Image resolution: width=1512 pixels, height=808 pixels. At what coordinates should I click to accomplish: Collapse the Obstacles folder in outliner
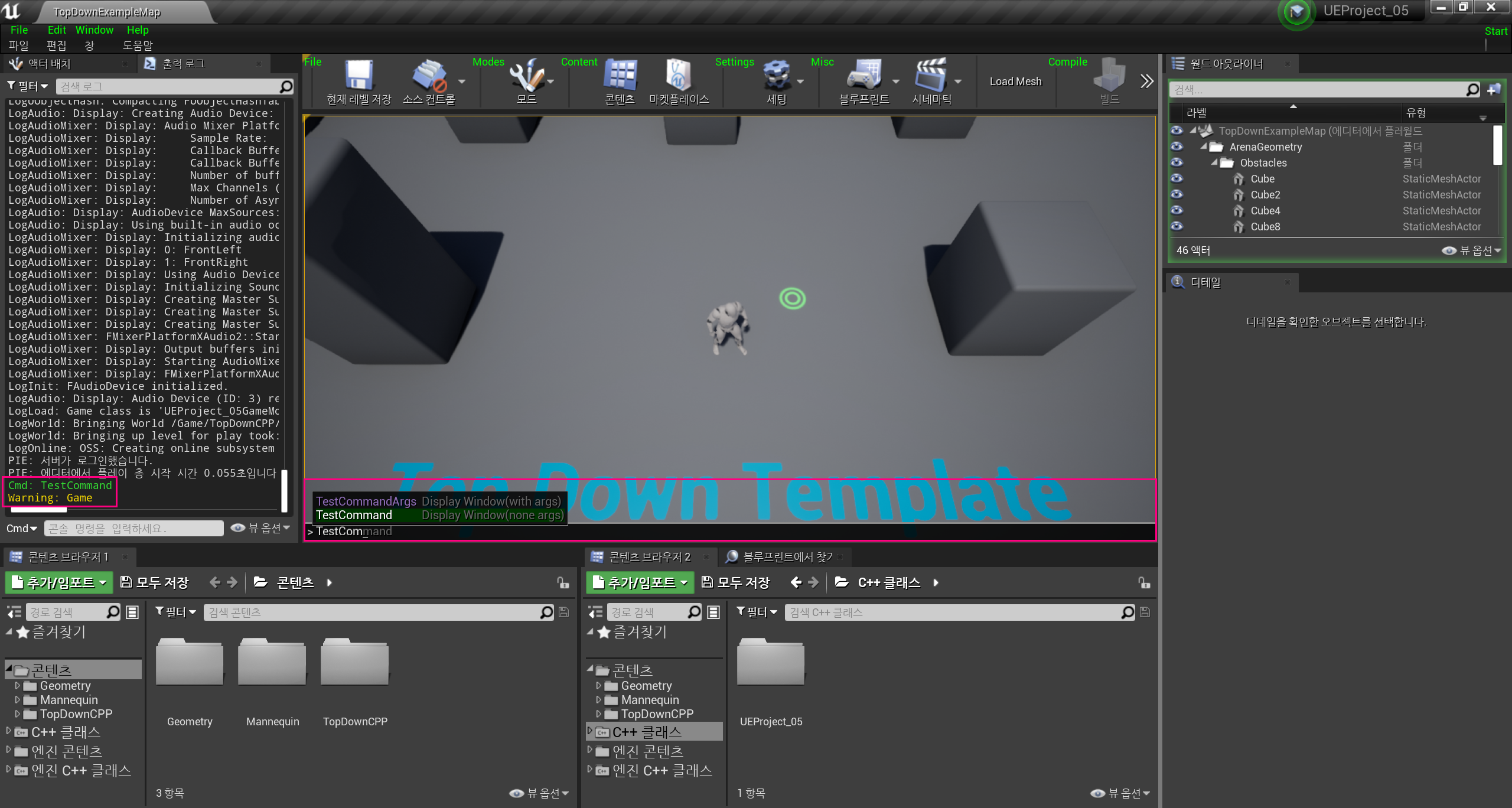click(1214, 162)
